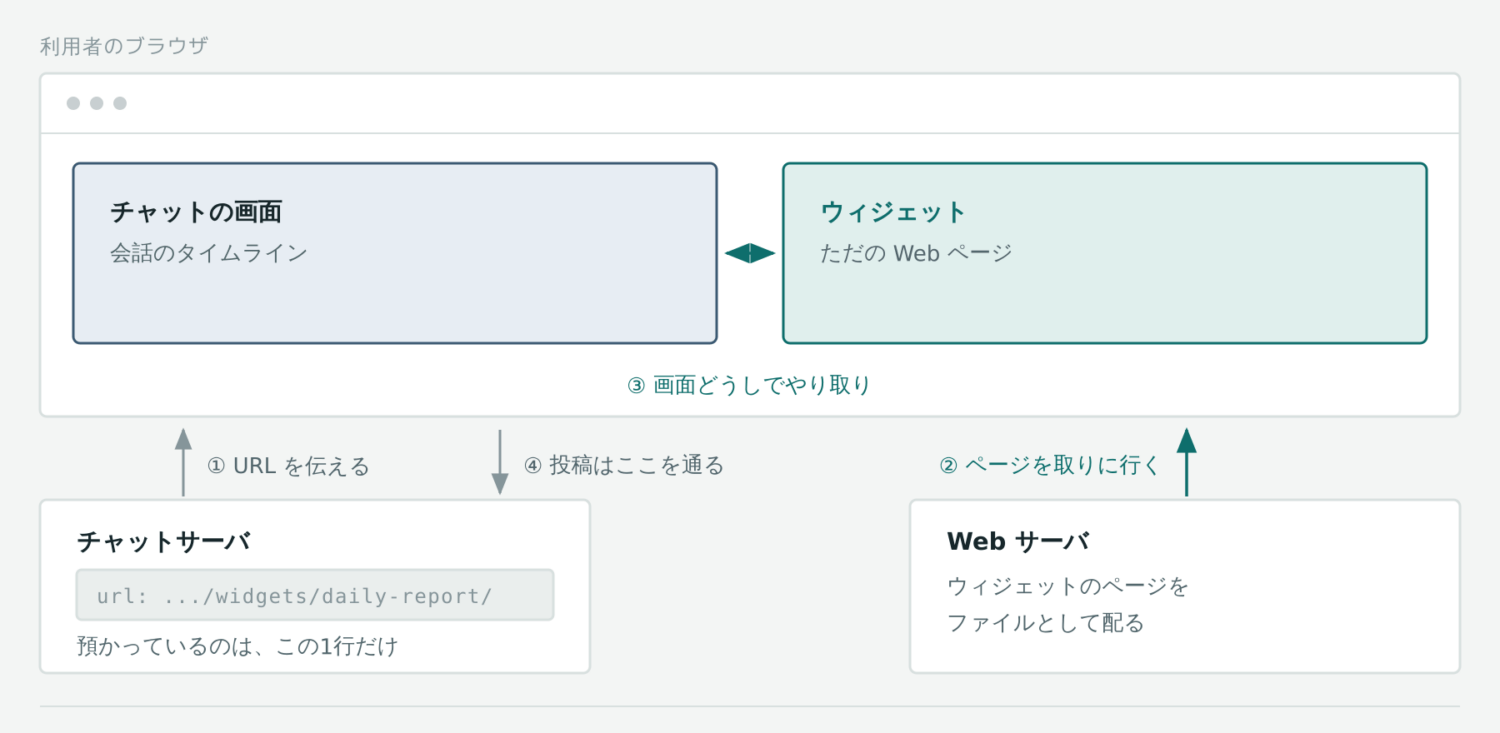
Task: Select the チャットの画面 panel
Action: click(395, 253)
